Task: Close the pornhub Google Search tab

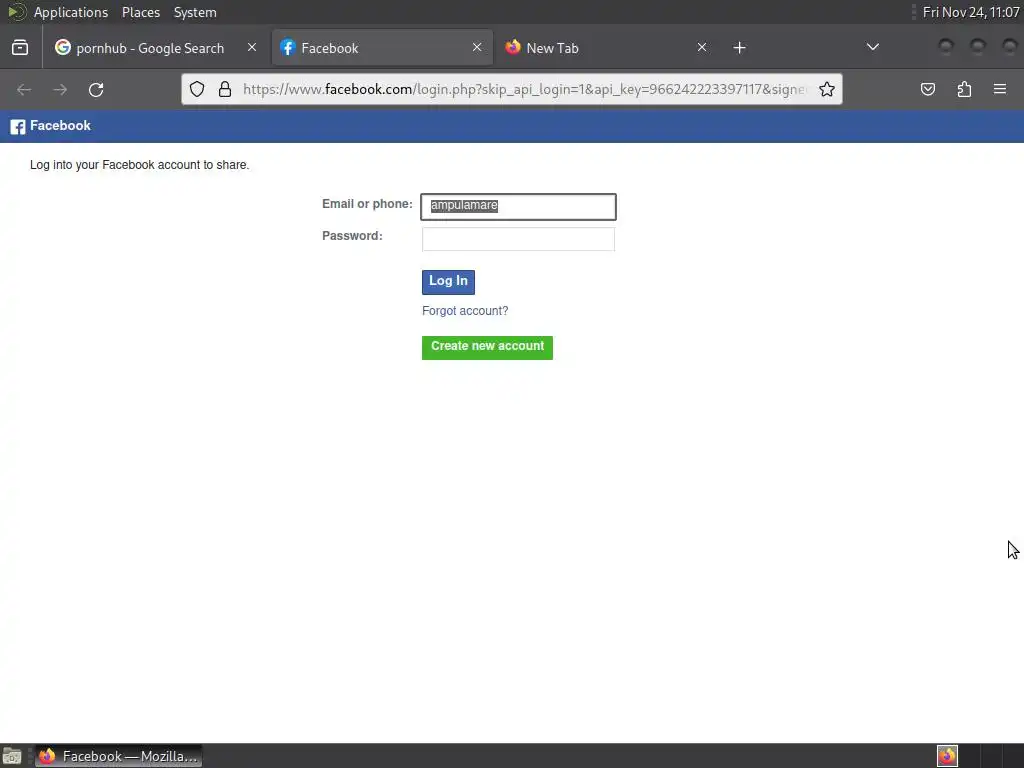Action: [252, 48]
